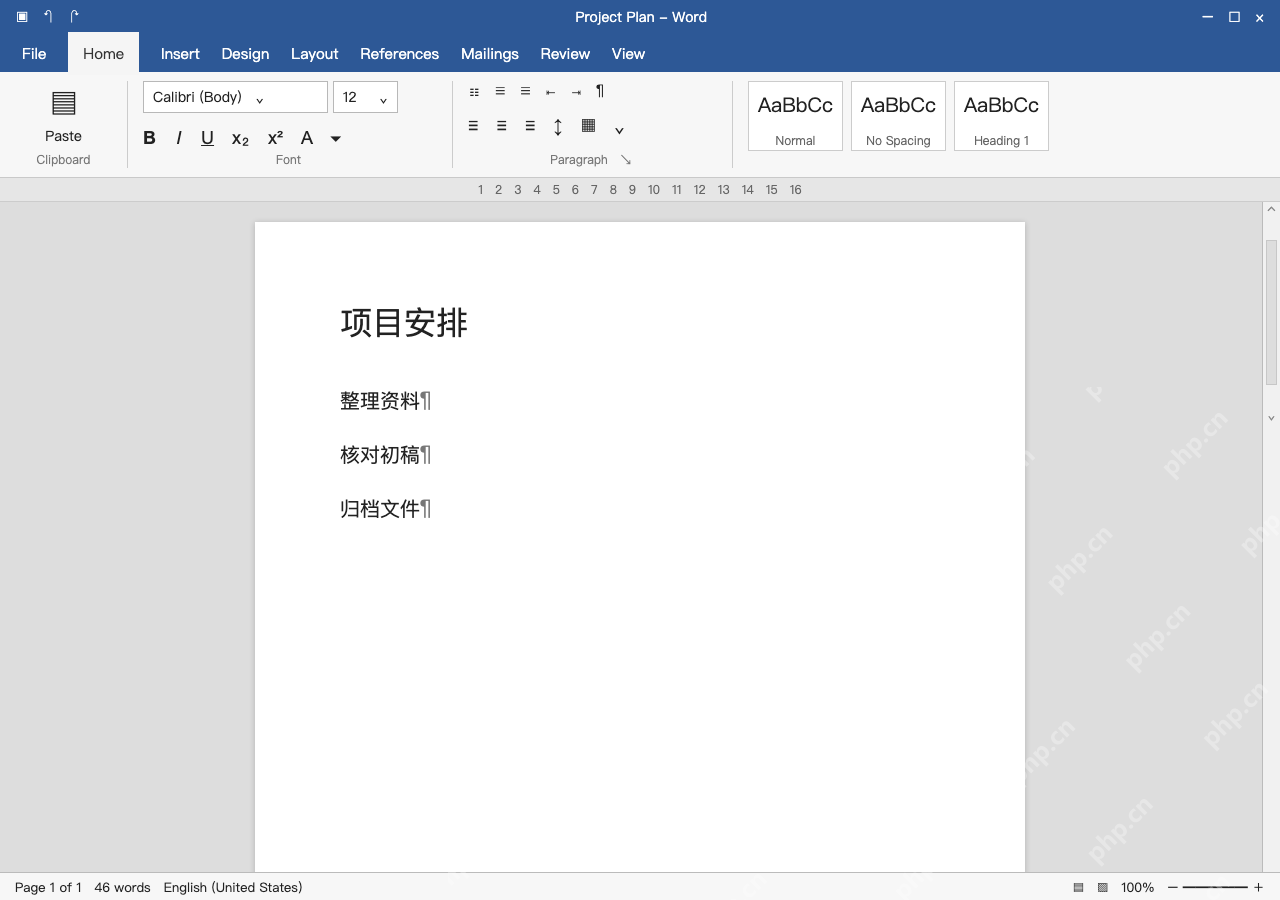Click the zoom slider in the status bar
Viewport: 1280px width, 900px height.
[1215, 887]
